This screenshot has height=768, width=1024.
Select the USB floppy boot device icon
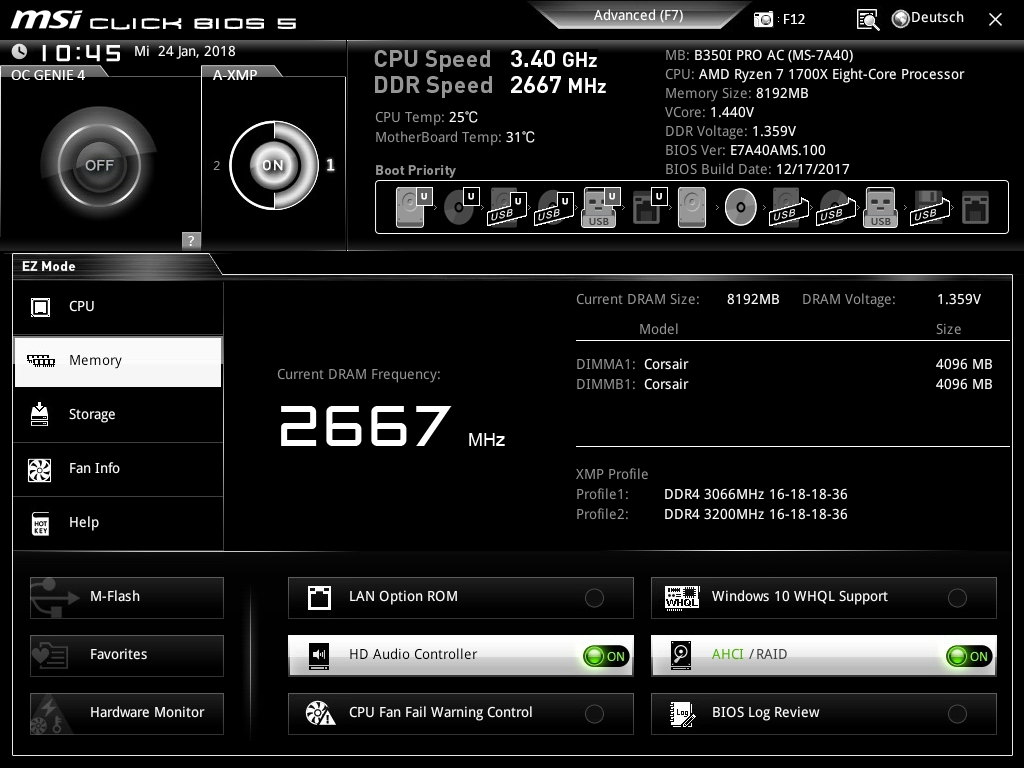(930, 208)
